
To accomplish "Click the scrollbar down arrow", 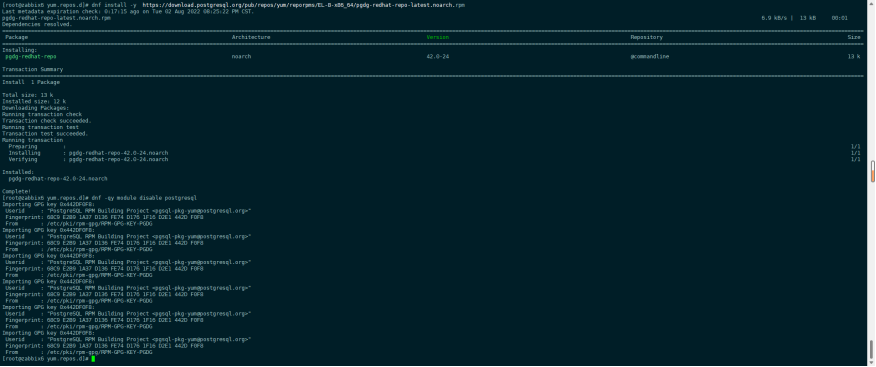I will click(x=872, y=364).
